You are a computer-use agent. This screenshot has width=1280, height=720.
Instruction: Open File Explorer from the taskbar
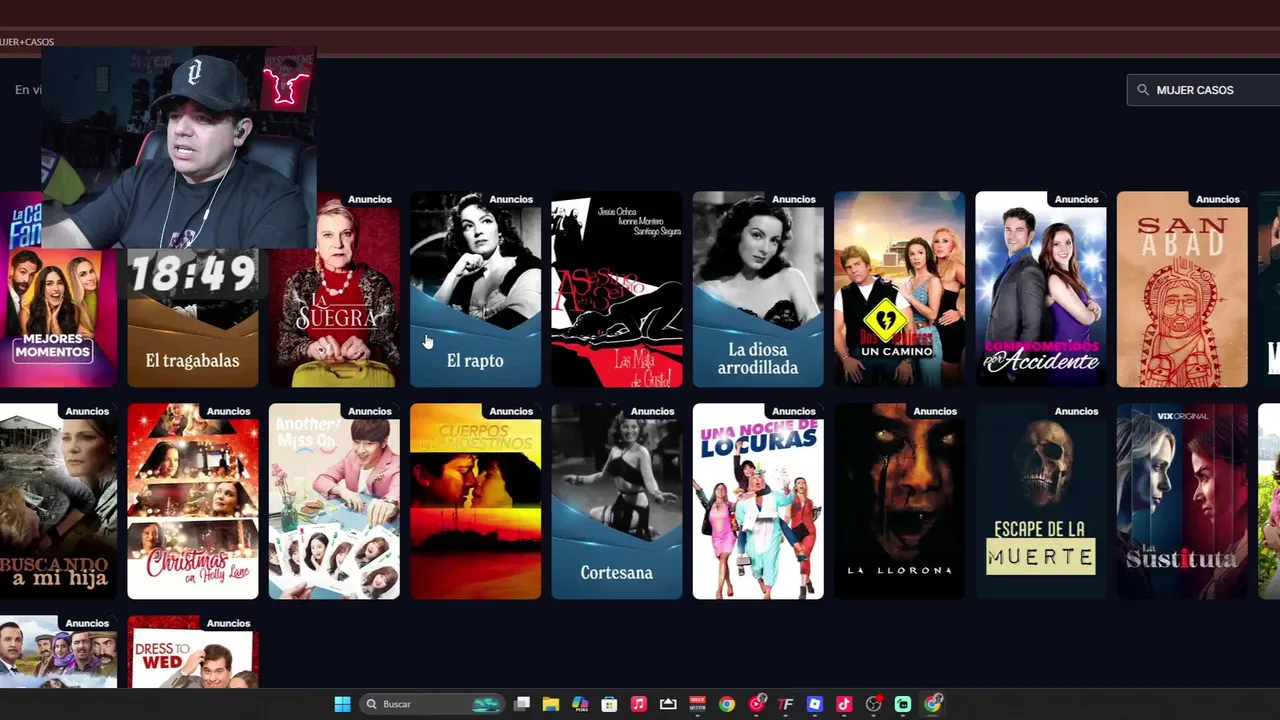tap(550, 704)
